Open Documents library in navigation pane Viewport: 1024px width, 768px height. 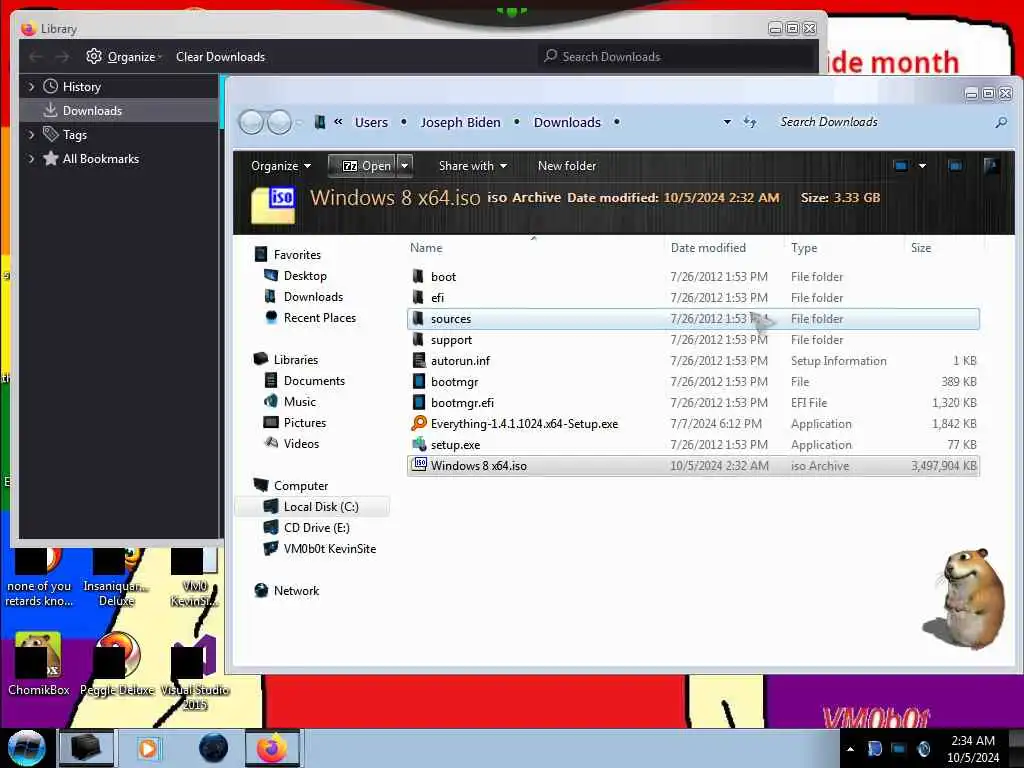[x=314, y=380]
